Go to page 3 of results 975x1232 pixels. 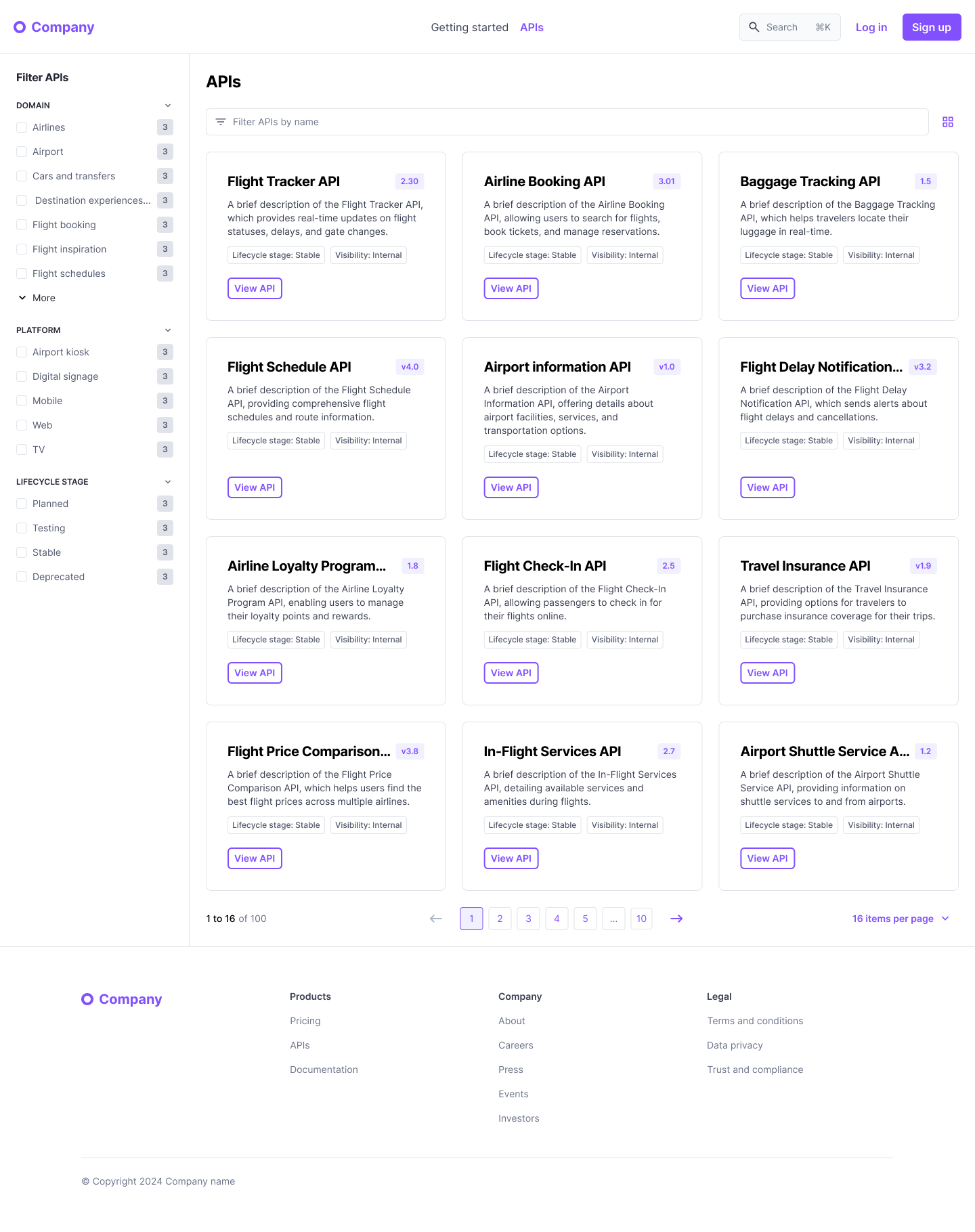[x=528, y=919]
